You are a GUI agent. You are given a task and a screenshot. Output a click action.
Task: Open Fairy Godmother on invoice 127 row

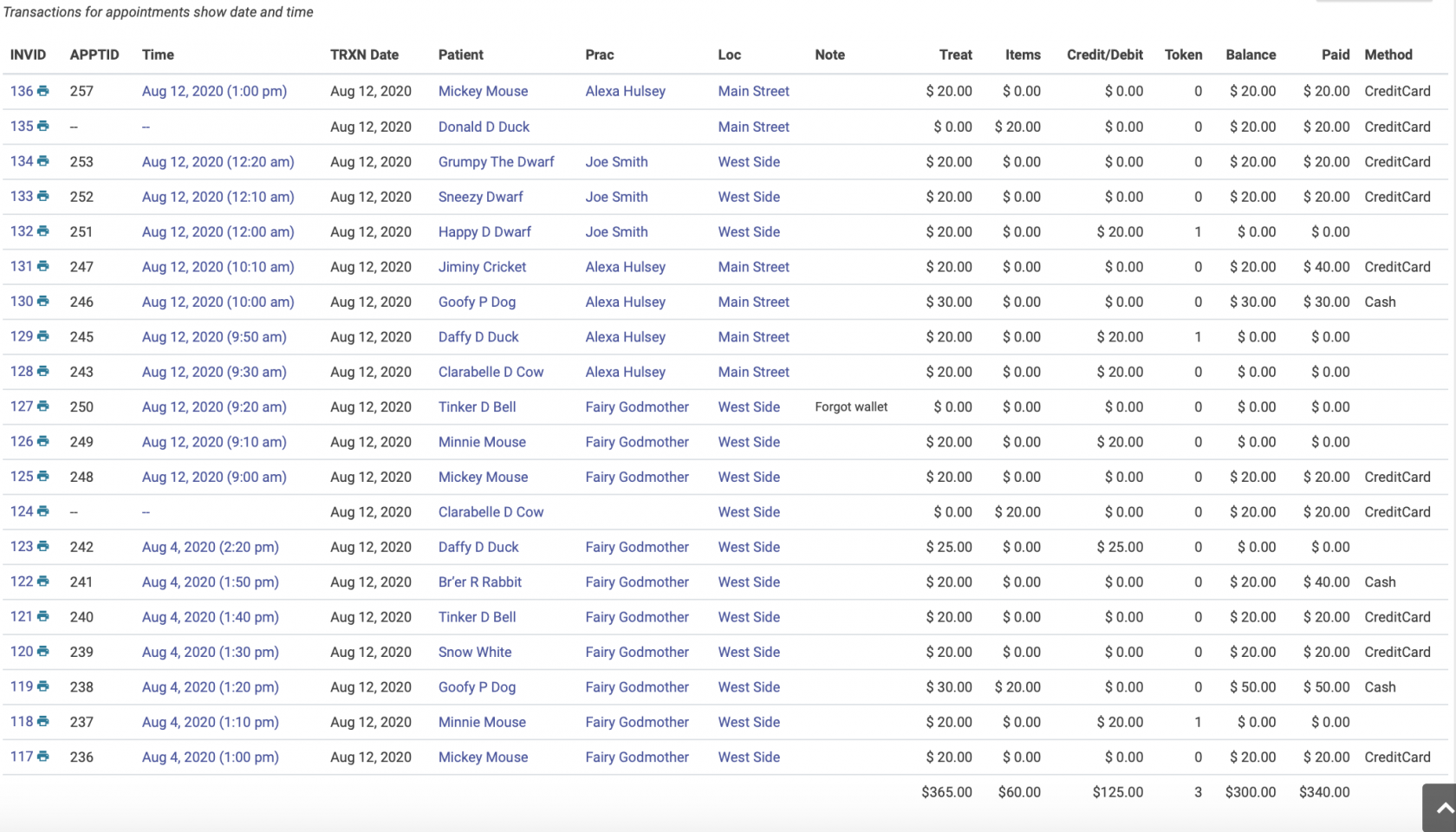[x=637, y=406]
